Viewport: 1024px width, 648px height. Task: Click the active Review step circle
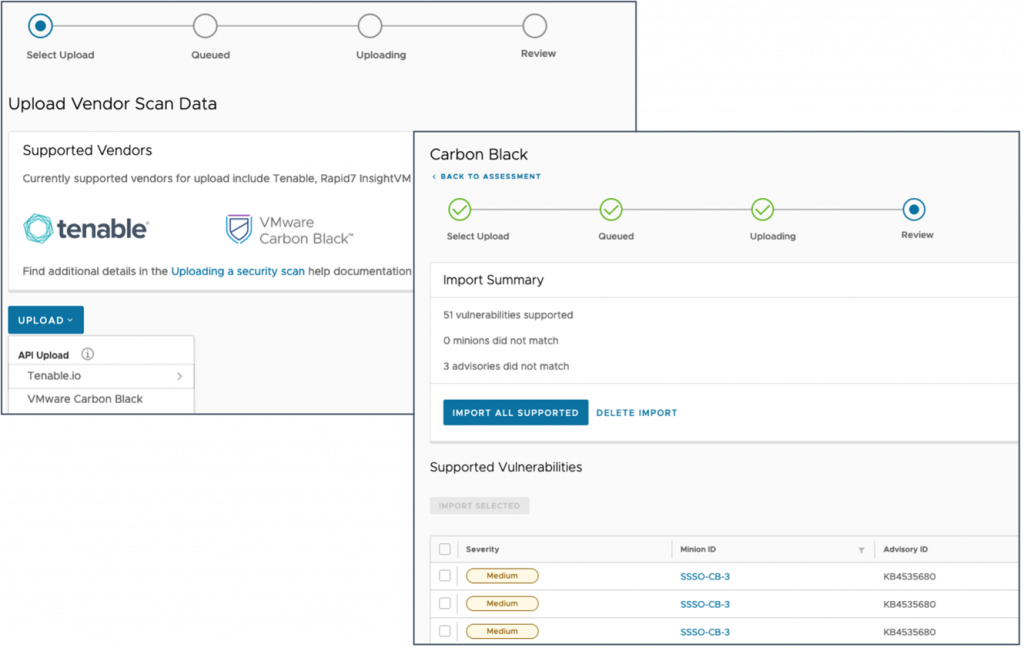pos(914,210)
